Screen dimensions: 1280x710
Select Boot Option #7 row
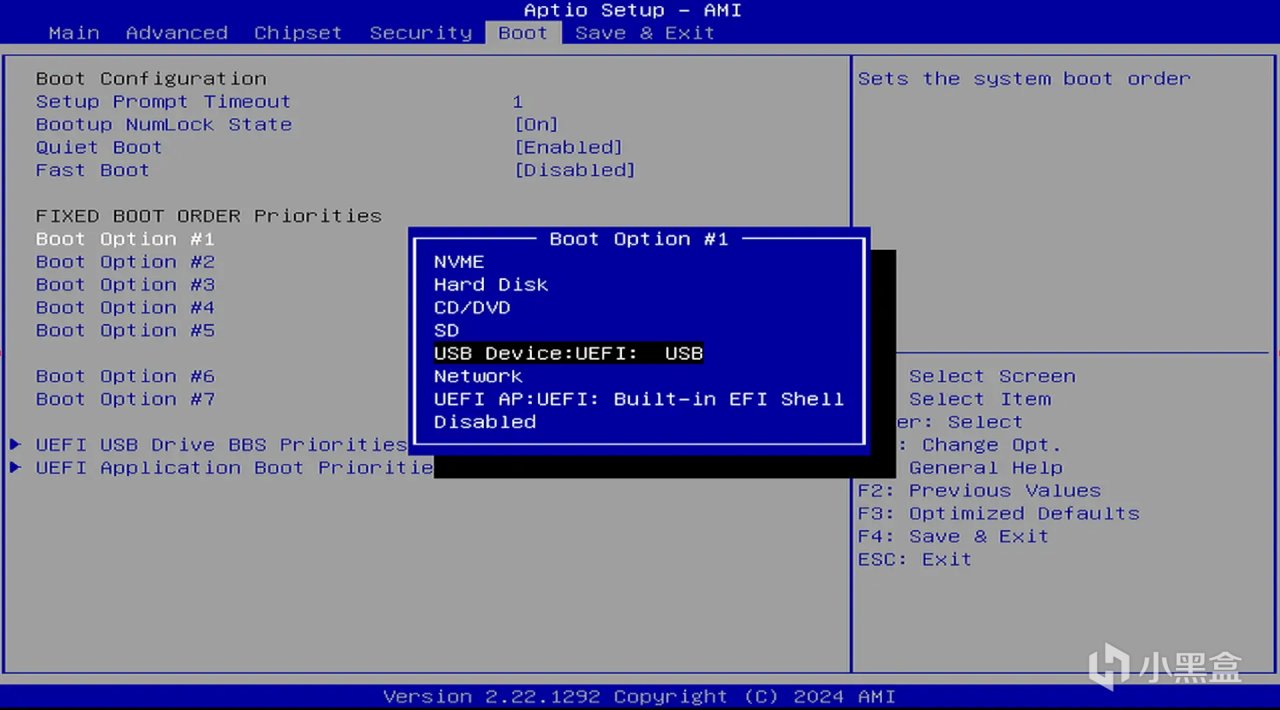tap(125, 400)
